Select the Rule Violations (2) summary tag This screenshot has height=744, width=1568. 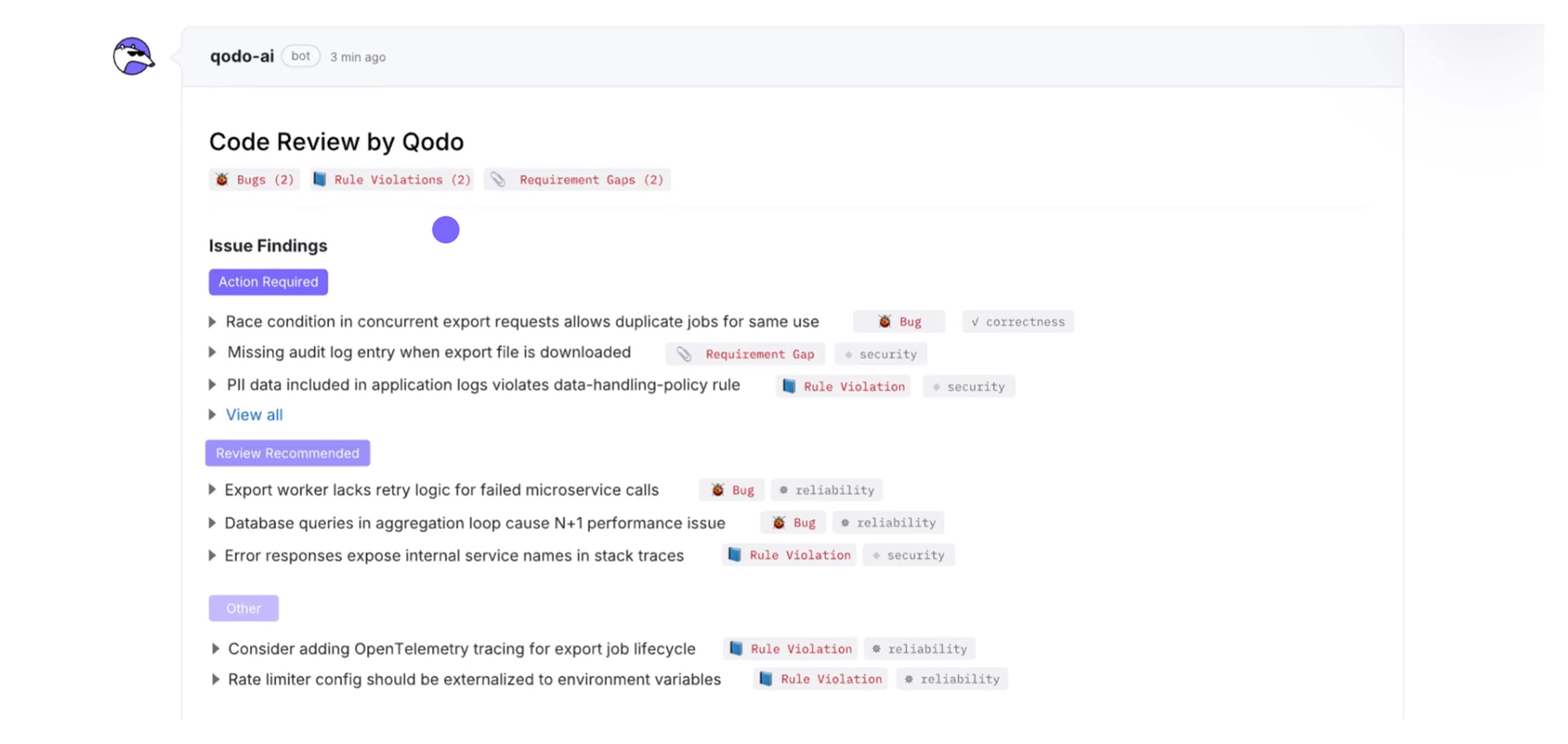[392, 180]
